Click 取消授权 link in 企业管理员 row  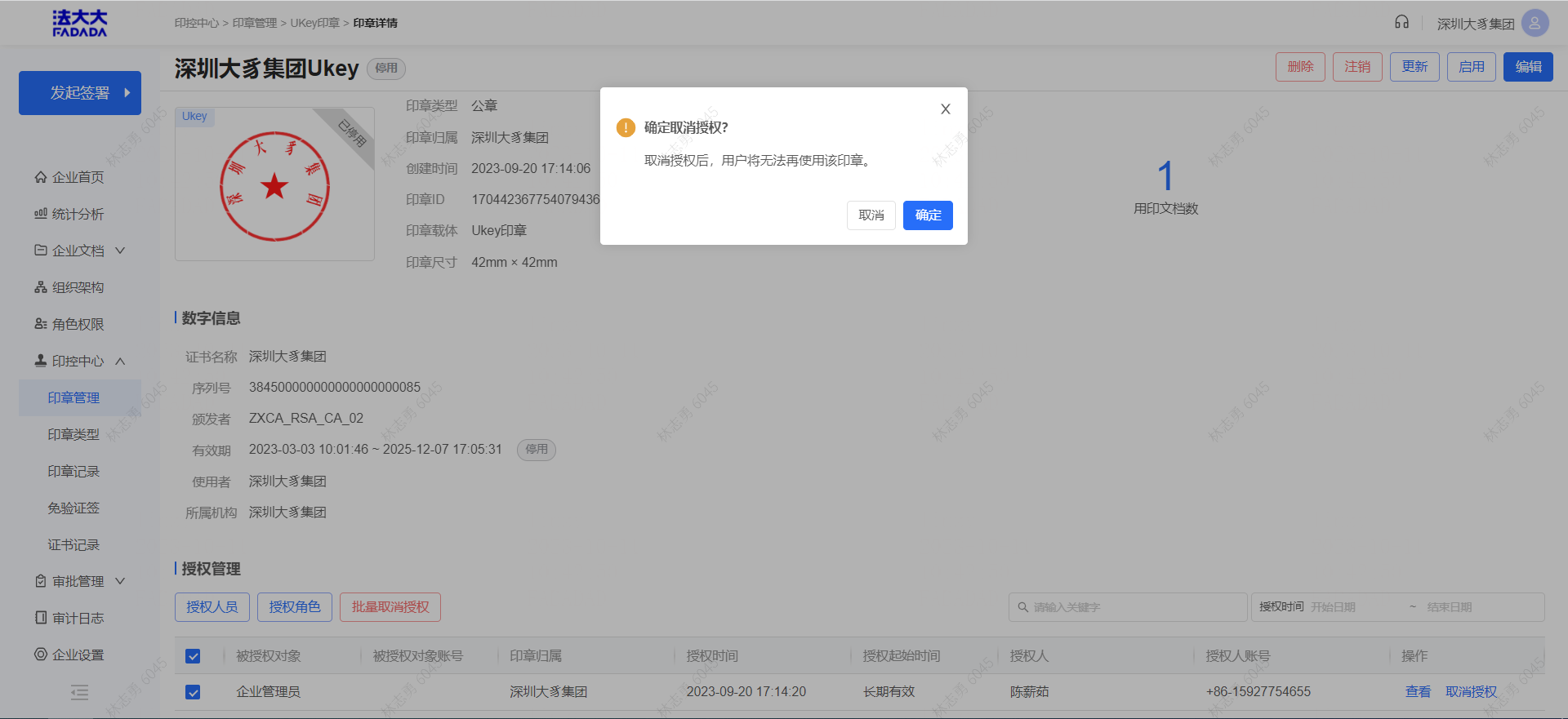[1472, 692]
